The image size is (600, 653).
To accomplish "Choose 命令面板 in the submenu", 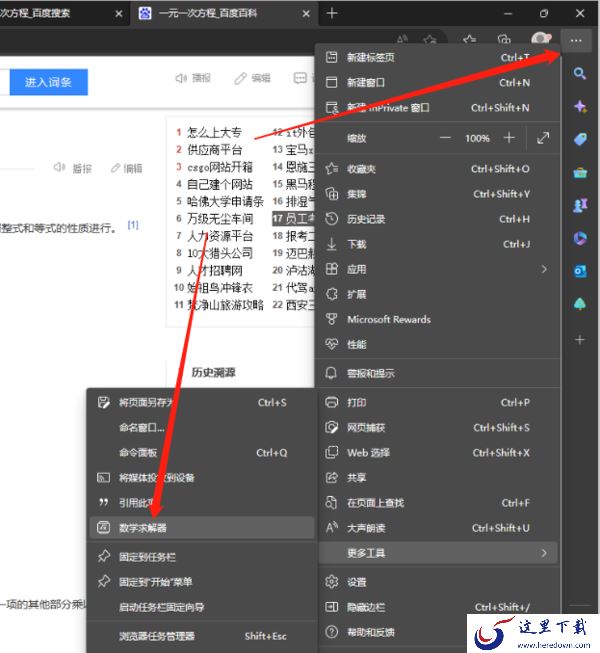I will click(x=202, y=452).
